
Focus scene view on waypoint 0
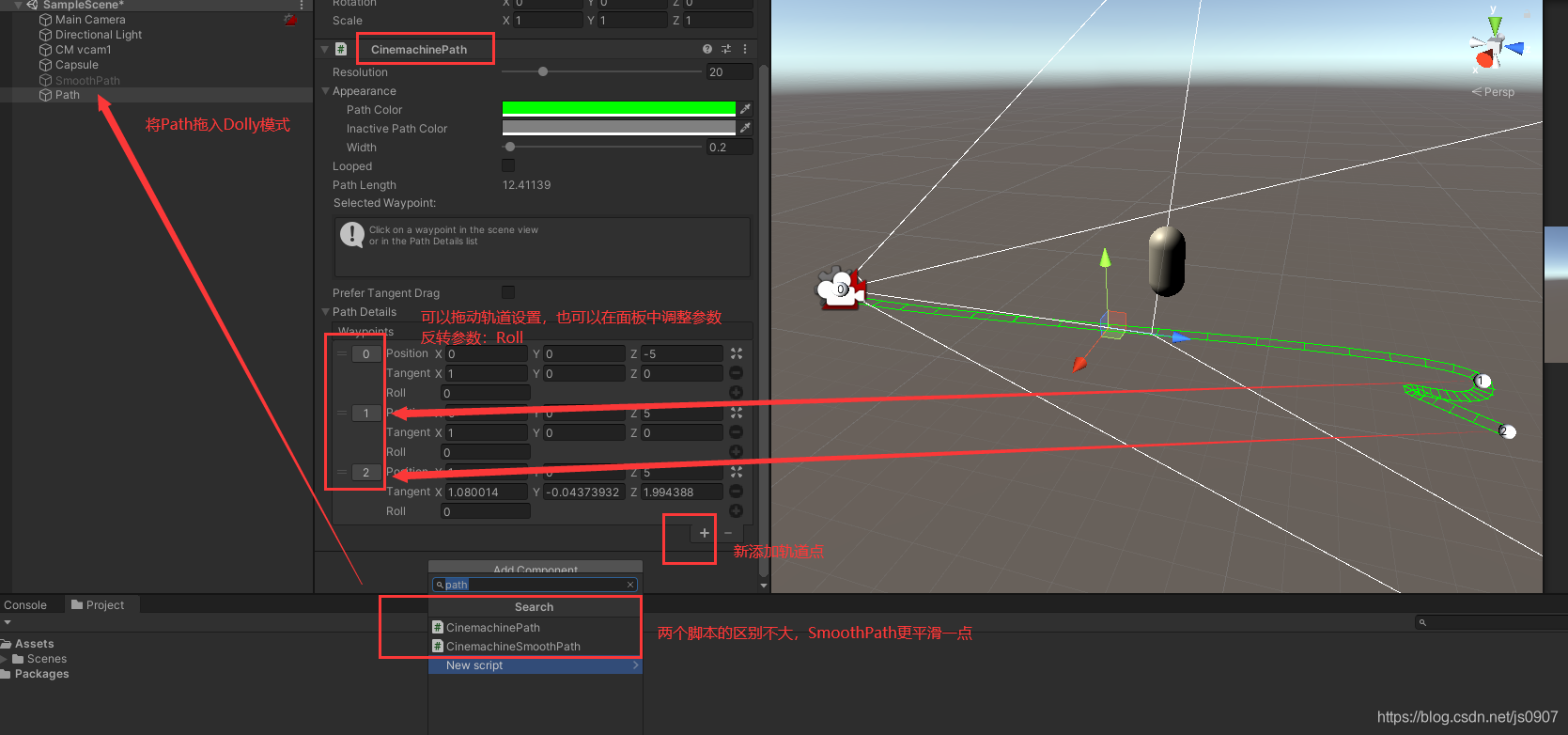(737, 353)
